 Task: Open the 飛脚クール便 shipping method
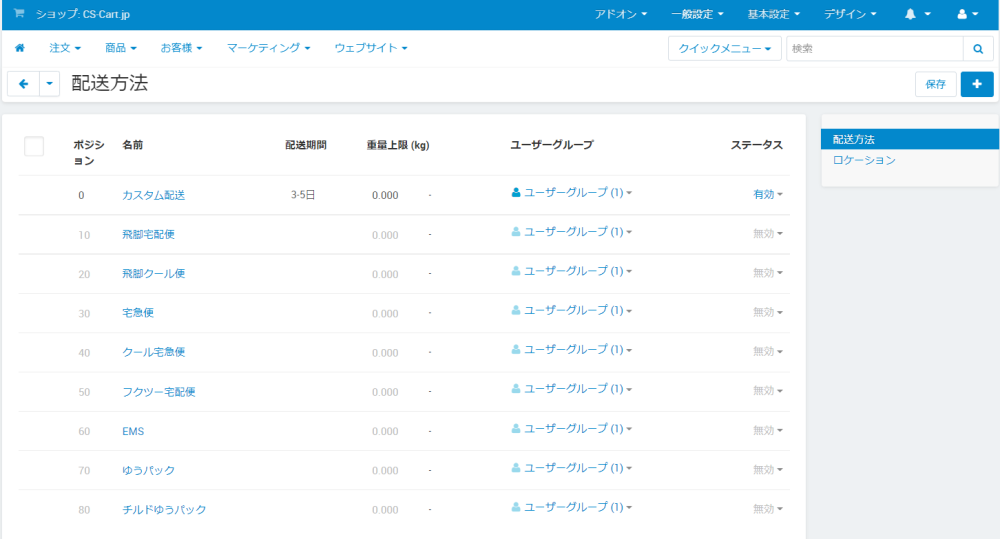(x=154, y=274)
